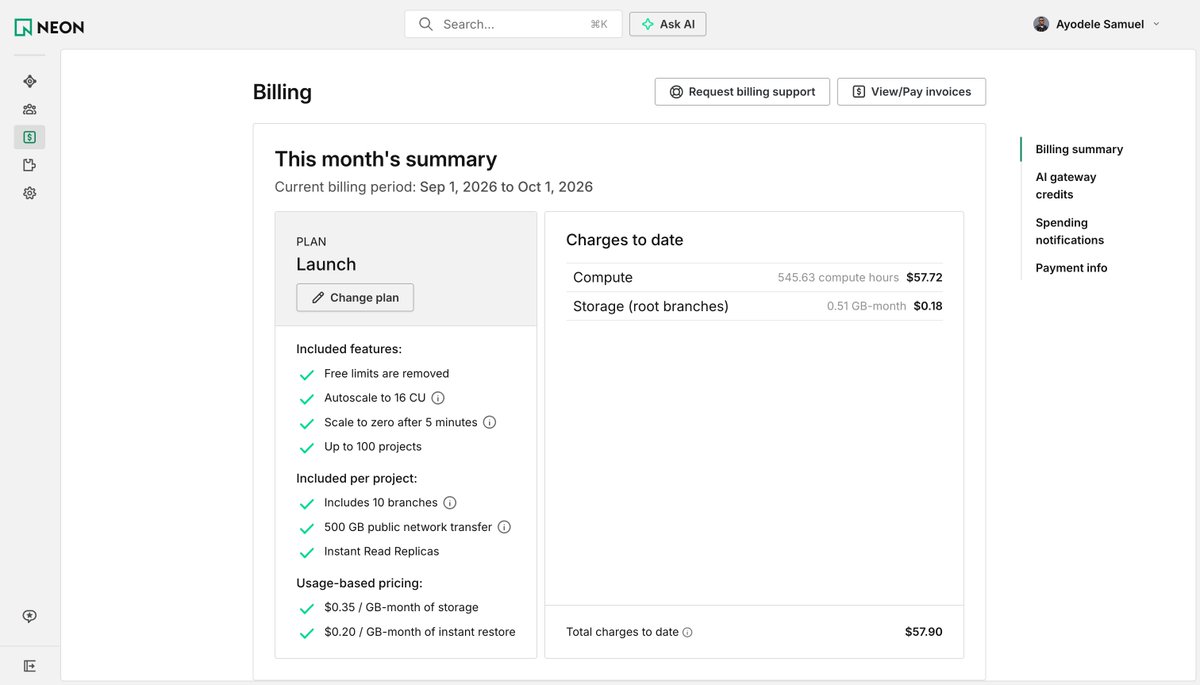Screen dimensions: 1200x685
Task: Show info for Includes 10 branches
Action: coord(450,503)
